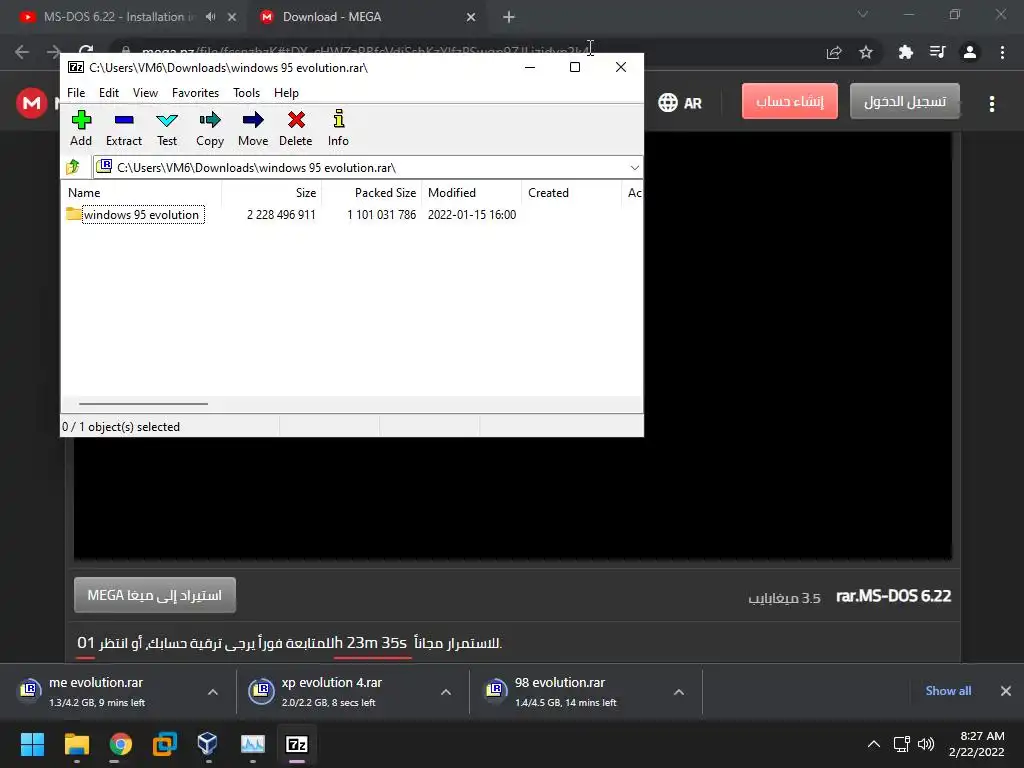Close the Chrome downloads bar

coord(1006,691)
